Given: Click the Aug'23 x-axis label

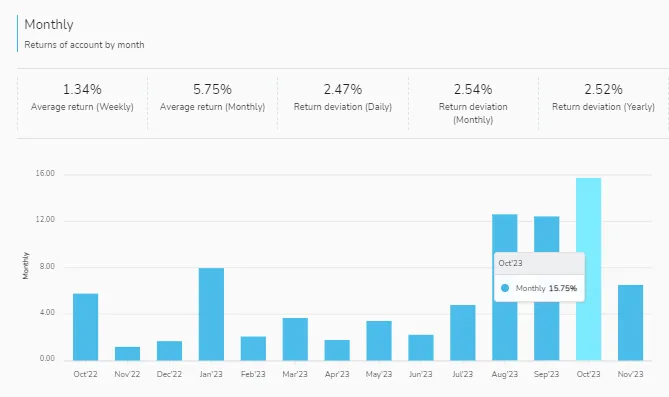Looking at the screenshot, I should point(505,374).
